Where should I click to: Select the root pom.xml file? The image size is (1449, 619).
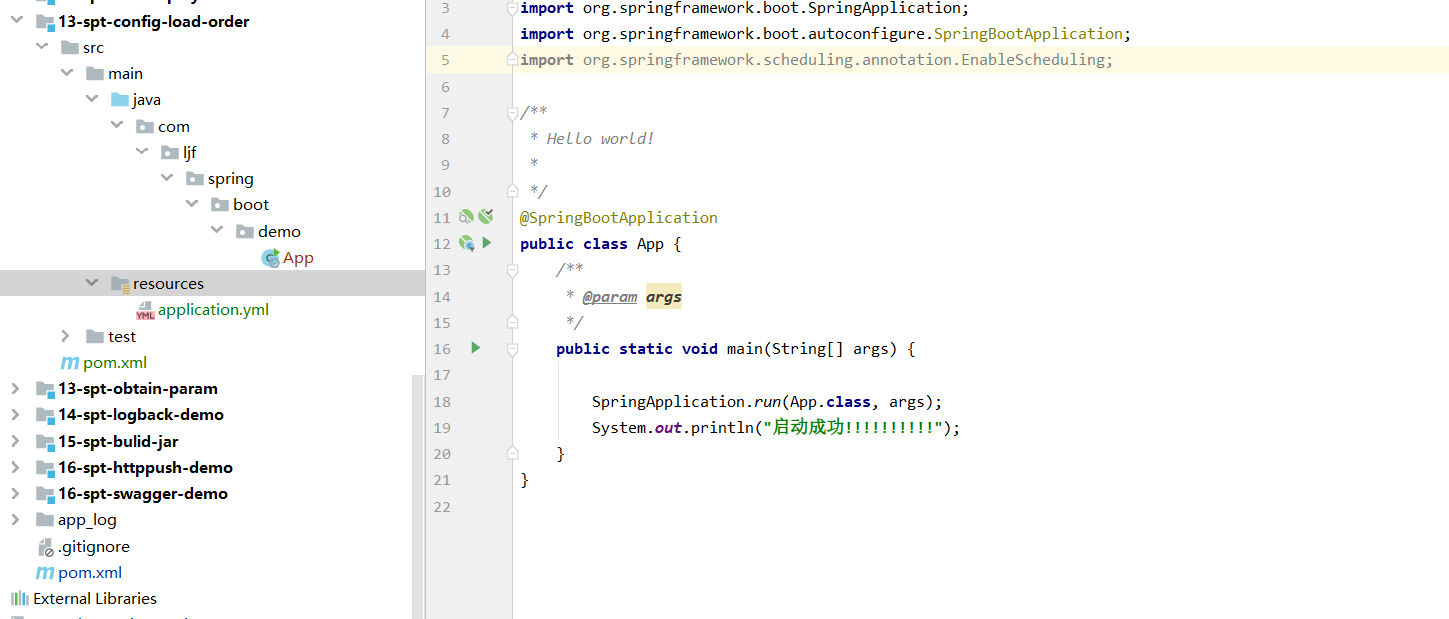[x=90, y=573]
